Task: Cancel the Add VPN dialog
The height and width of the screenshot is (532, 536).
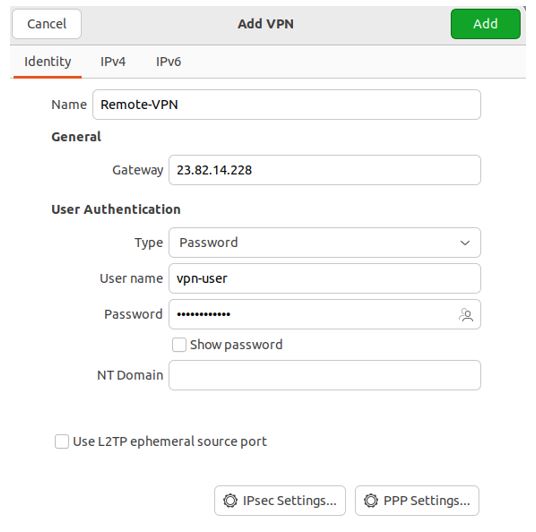Action: tap(47, 24)
